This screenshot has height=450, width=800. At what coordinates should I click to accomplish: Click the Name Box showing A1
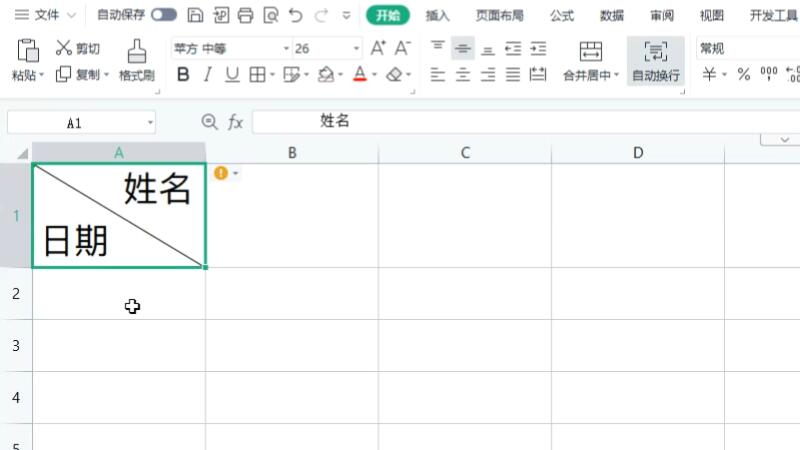[x=82, y=123]
